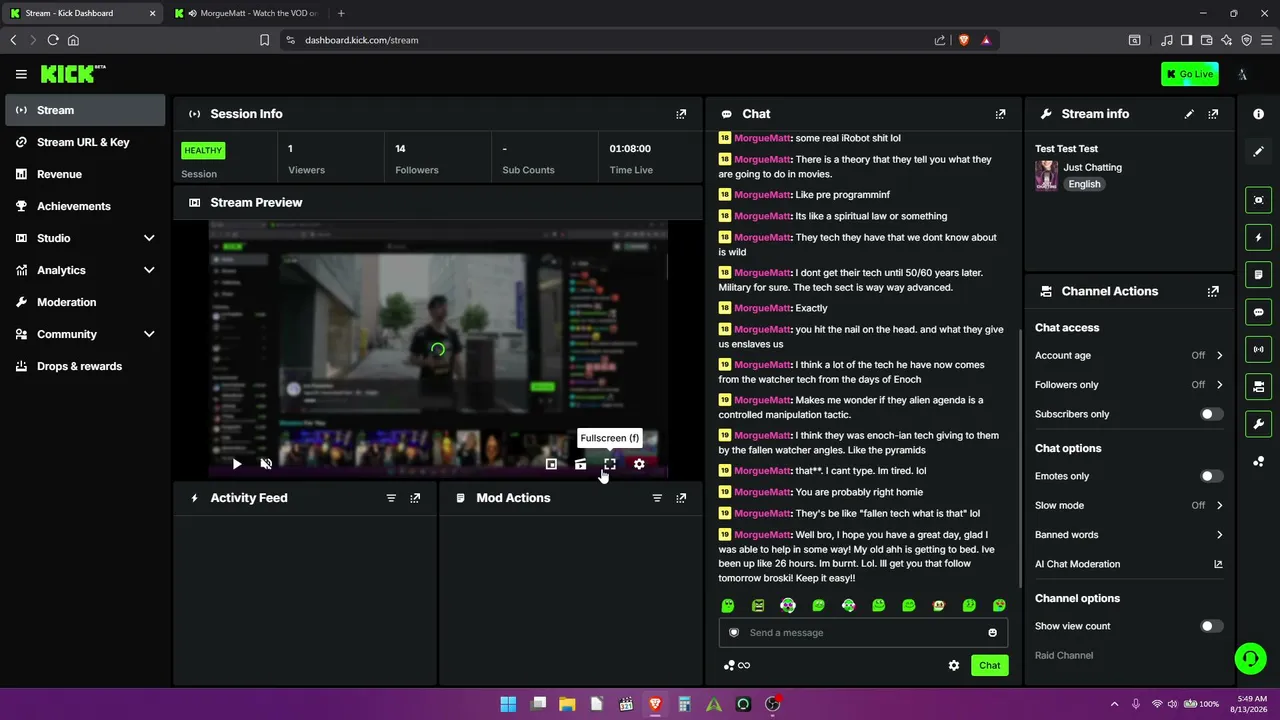
Task: Toggle stream preview widget in right rail
Action: pyautogui.click(x=1259, y=200)
